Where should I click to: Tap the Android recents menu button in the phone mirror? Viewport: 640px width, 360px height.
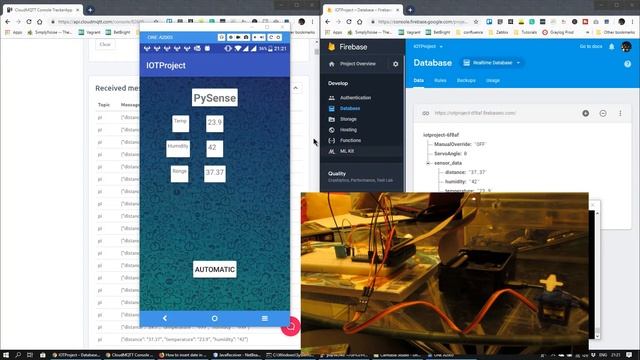[264, 318]
